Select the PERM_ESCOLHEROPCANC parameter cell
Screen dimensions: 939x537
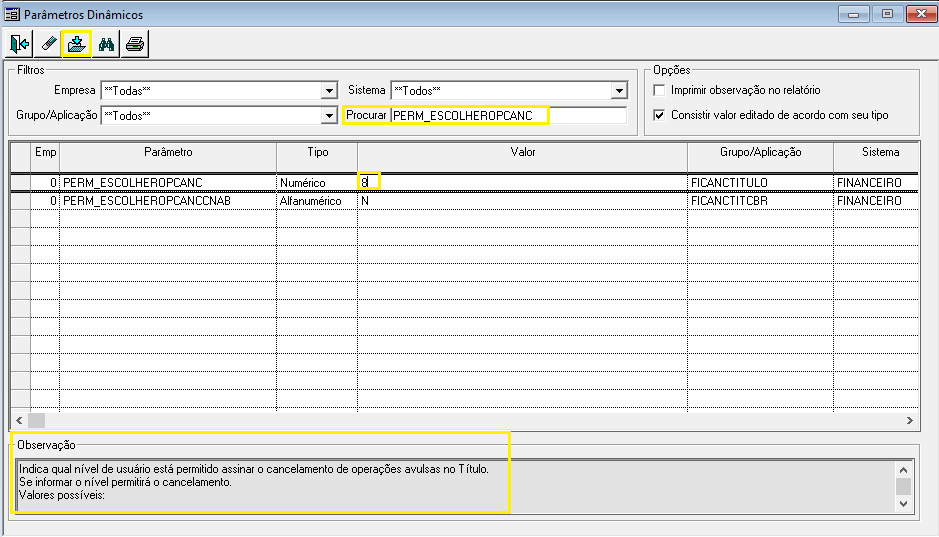(x=168, y=183)
